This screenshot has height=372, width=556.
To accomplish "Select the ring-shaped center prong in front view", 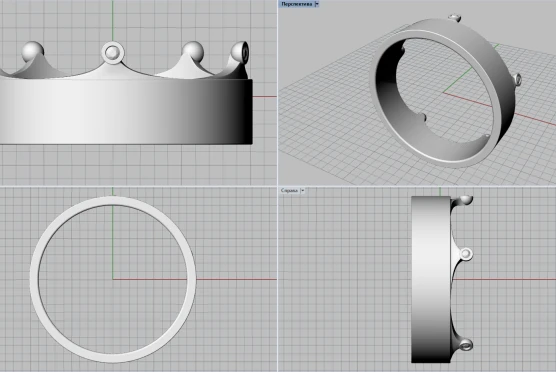I will click(113, 53).
